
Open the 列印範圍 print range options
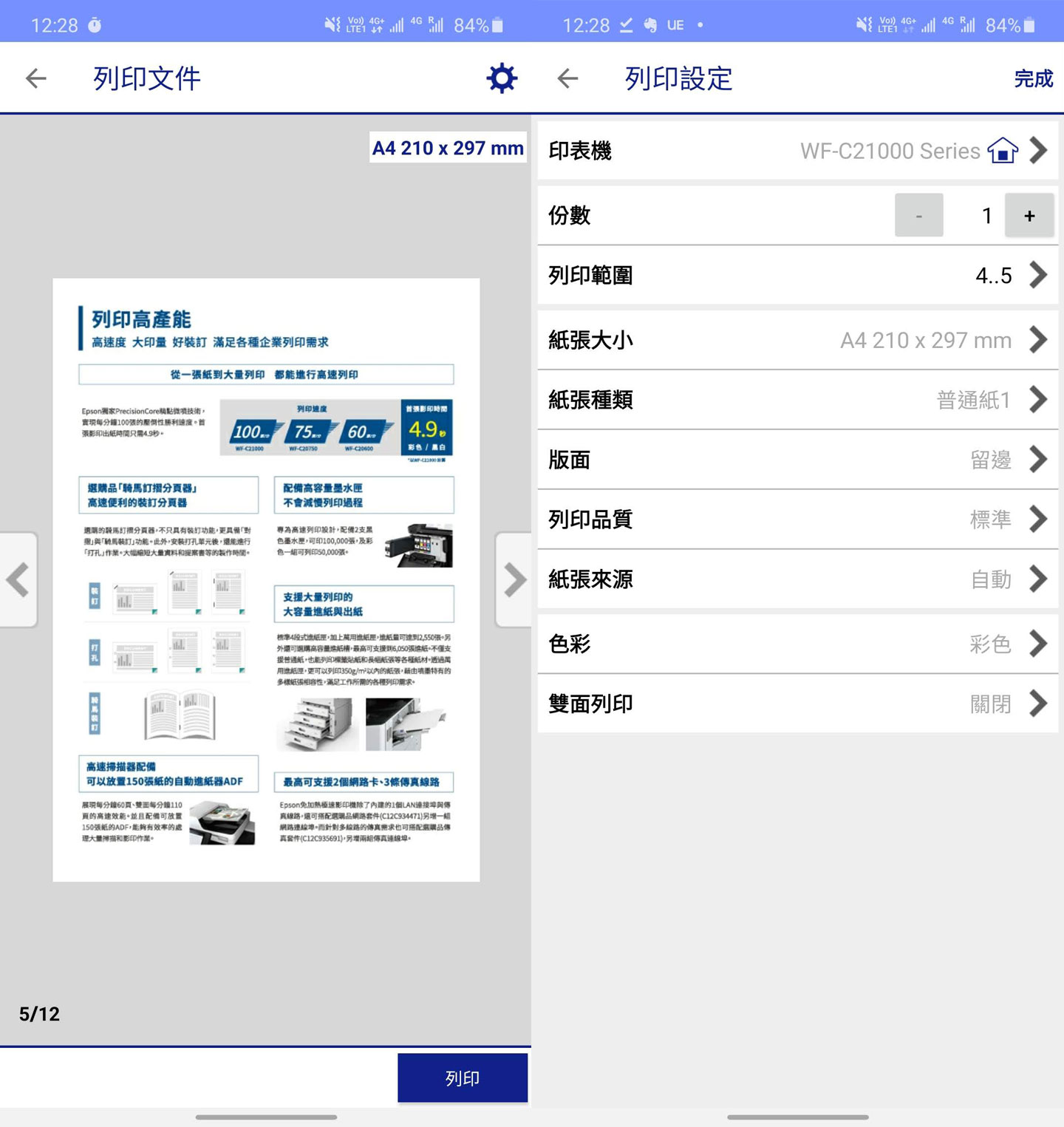798,275
